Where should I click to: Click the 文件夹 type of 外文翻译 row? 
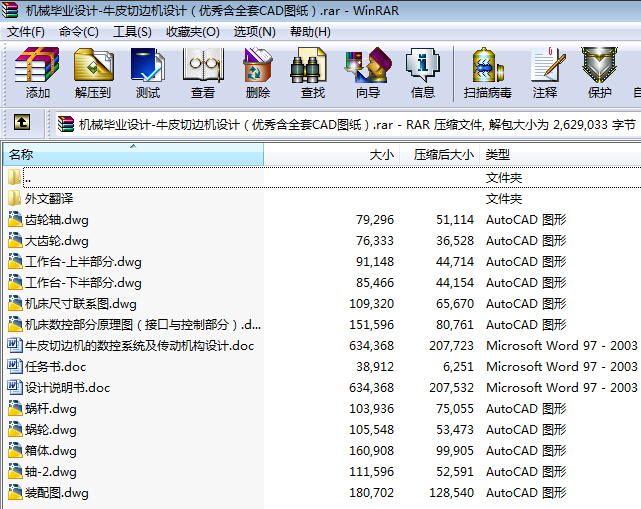coord(504,199)
